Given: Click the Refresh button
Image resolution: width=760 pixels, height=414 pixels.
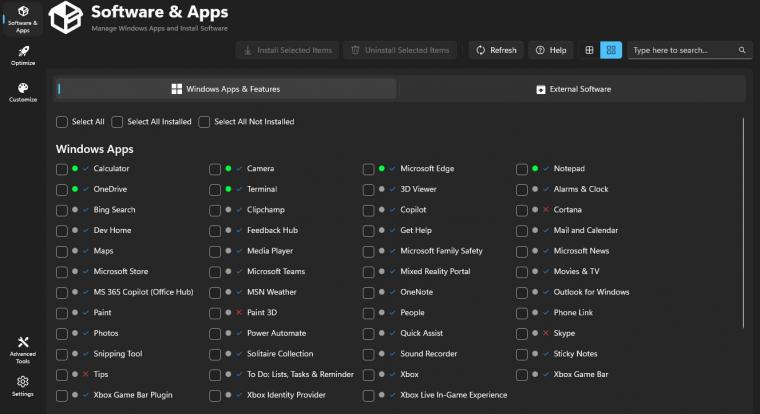Looking at the screenshot, I should click(496, 50).
